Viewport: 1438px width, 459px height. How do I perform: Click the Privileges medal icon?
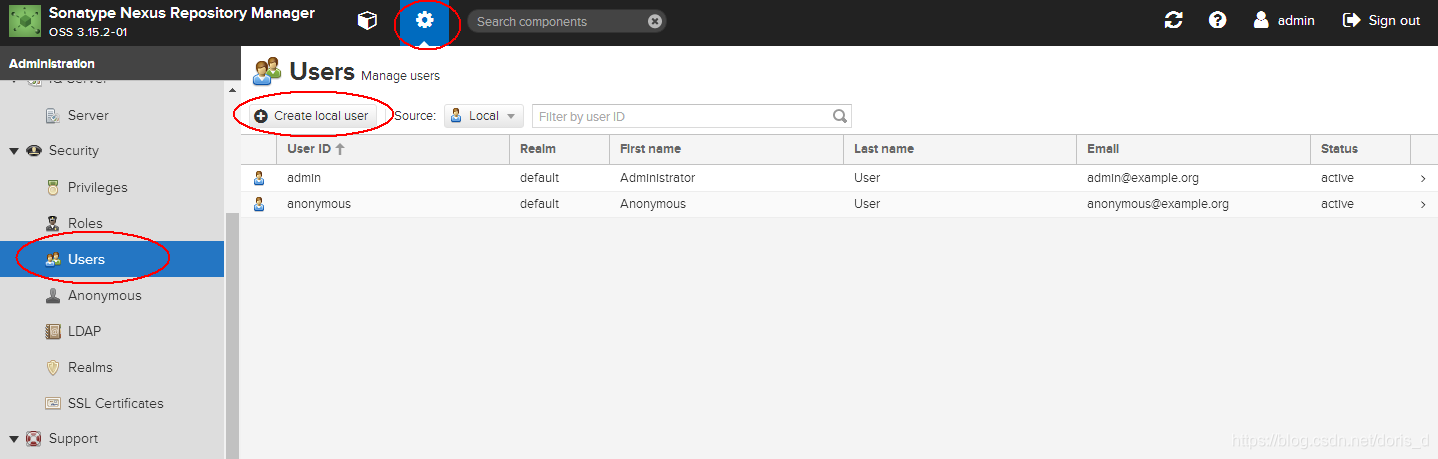(x=54, y=187)
